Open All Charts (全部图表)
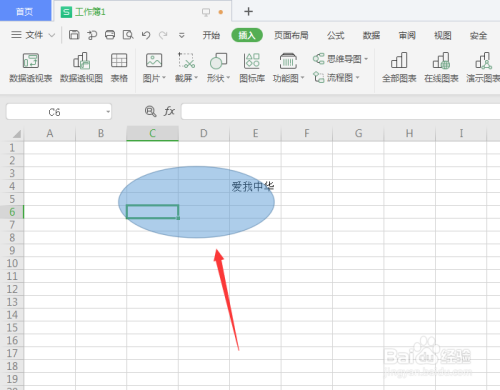Screen dimensions: 500x390 [x=399, y=68]
